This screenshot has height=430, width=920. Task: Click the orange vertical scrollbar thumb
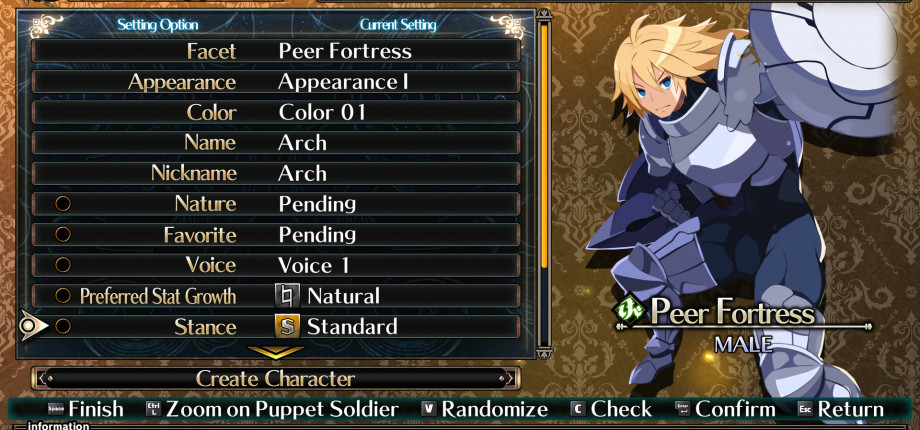pyautogui.click(x=544, y=144)
